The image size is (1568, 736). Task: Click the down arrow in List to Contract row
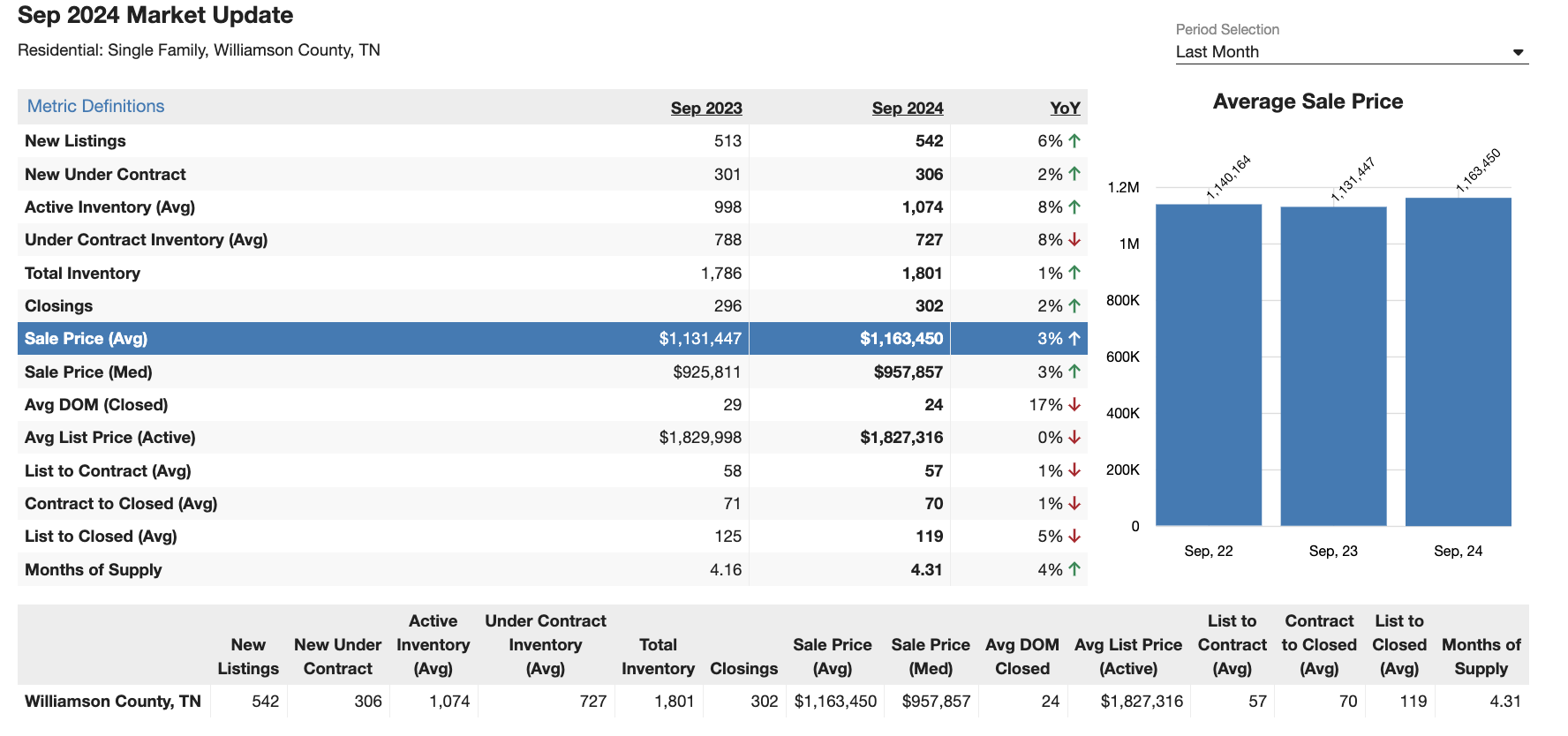click(1074, 470)
